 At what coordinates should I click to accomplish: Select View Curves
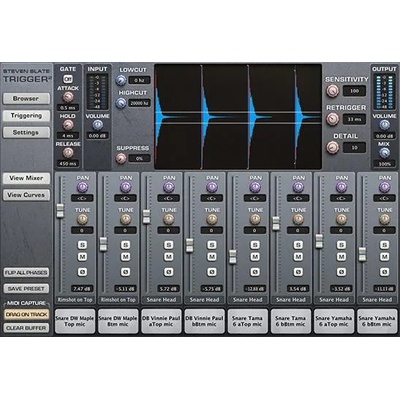[26, 195]
